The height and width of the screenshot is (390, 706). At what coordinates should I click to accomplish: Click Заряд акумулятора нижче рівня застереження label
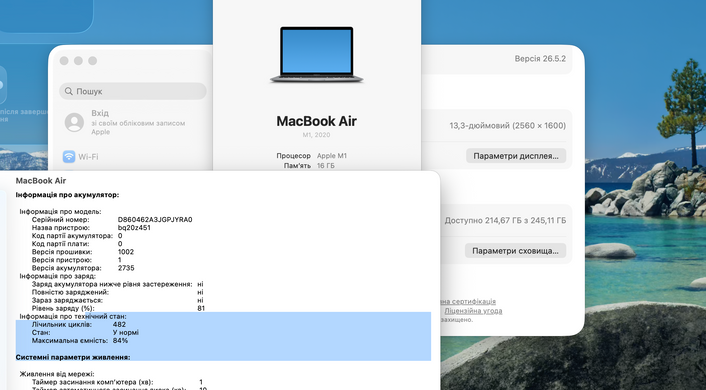pos(112,284)
